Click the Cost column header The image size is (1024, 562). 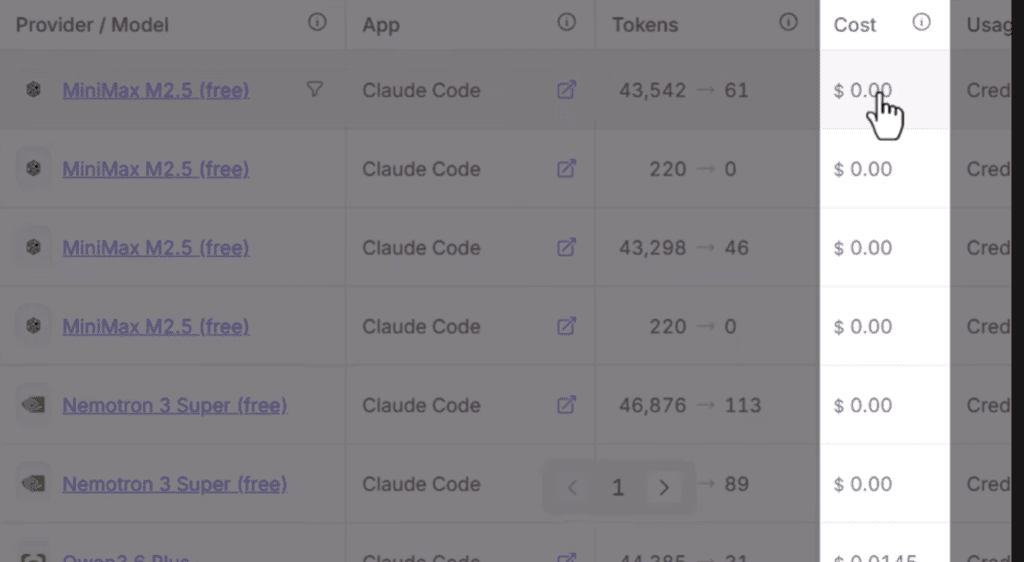point(854,25)
